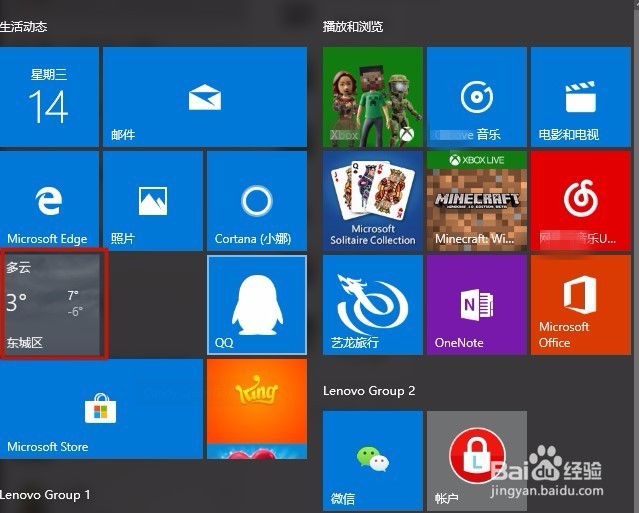Open the Mail (邮件) tile
Viewport: 639px width, 513px height.
pyautogui.click(x=205, y=97)
